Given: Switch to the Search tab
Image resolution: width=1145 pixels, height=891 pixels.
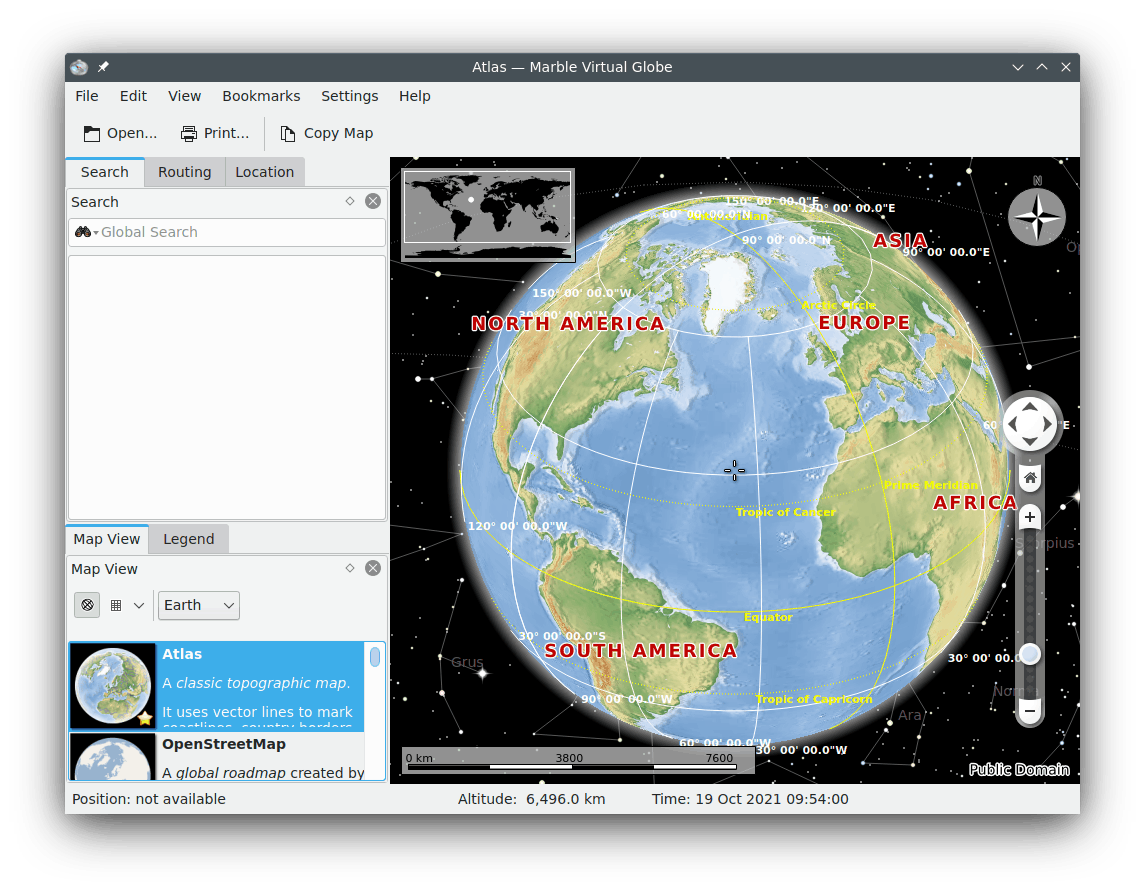Looking at the screenshot, I should 104,172.
